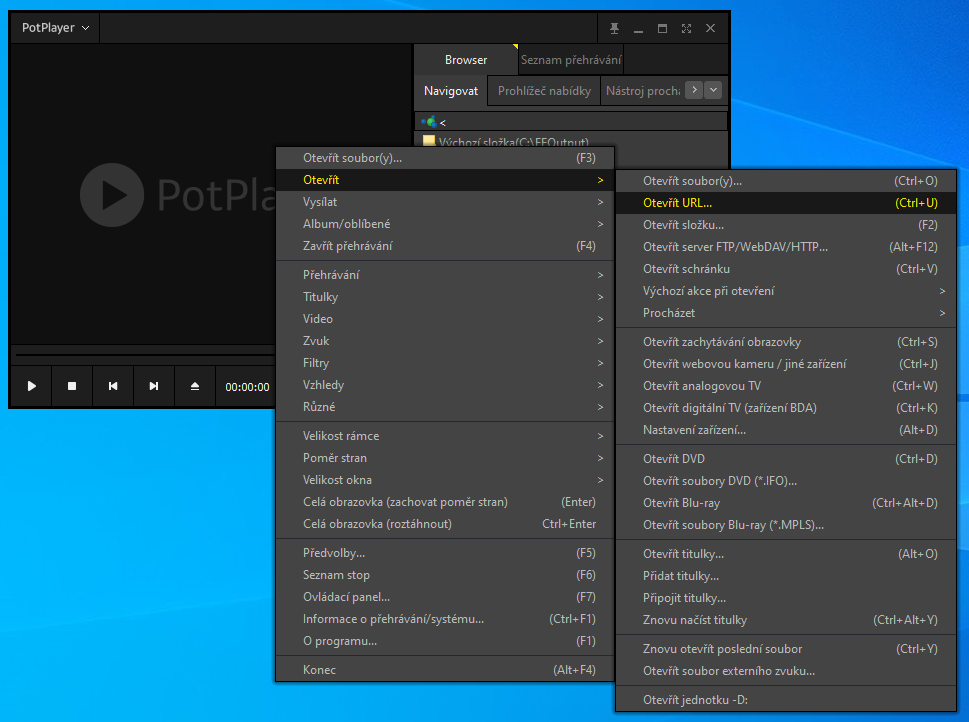Open Předvolby... (F5)
Screen dimensions: 969x722
click(x=445, y=553)
